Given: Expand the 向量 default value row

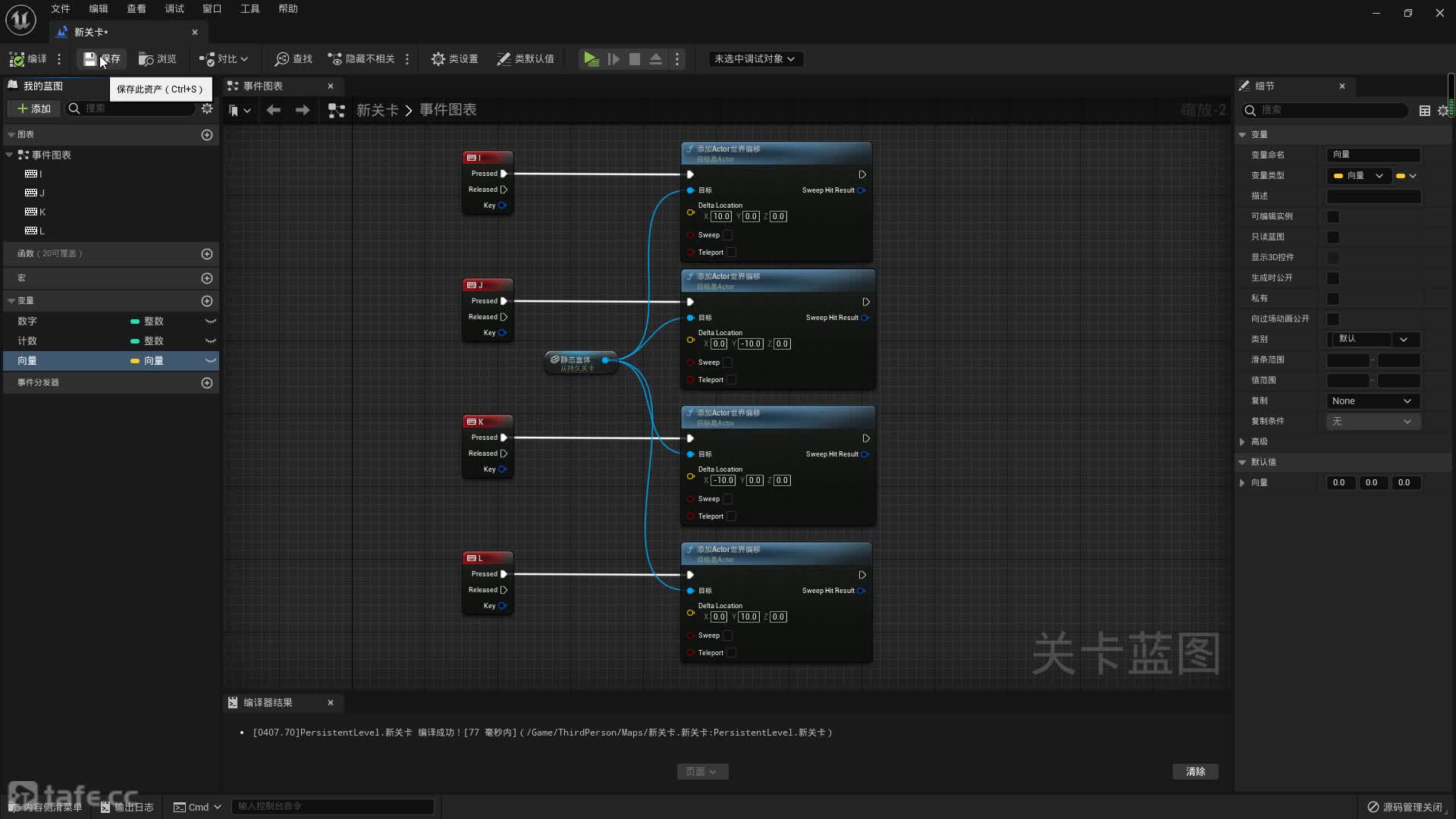Looking at the screenshot, I should click(x=1242, y=483).
